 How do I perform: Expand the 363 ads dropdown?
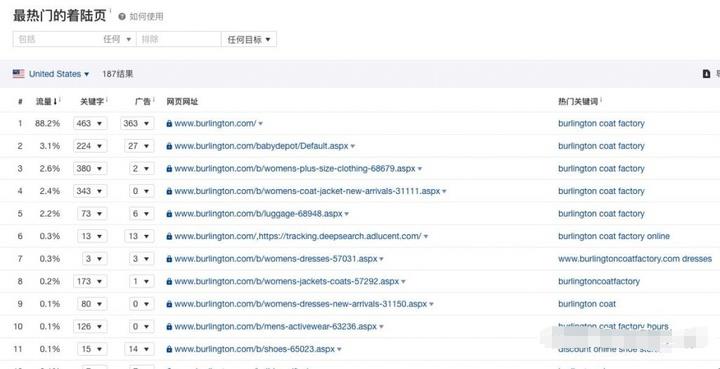137,123
